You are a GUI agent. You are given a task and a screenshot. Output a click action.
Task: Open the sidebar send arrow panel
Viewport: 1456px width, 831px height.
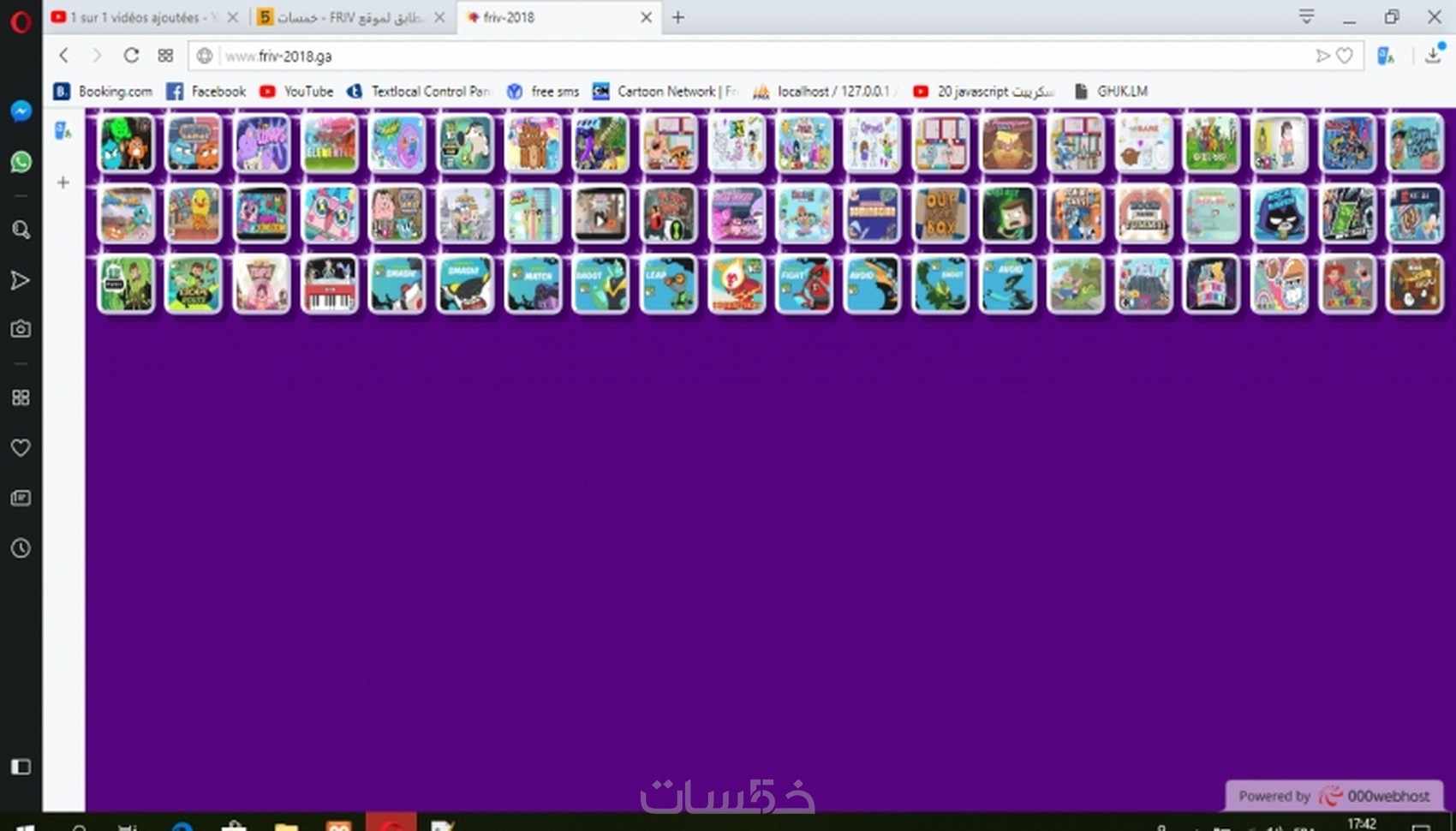[x=21, y=280]
